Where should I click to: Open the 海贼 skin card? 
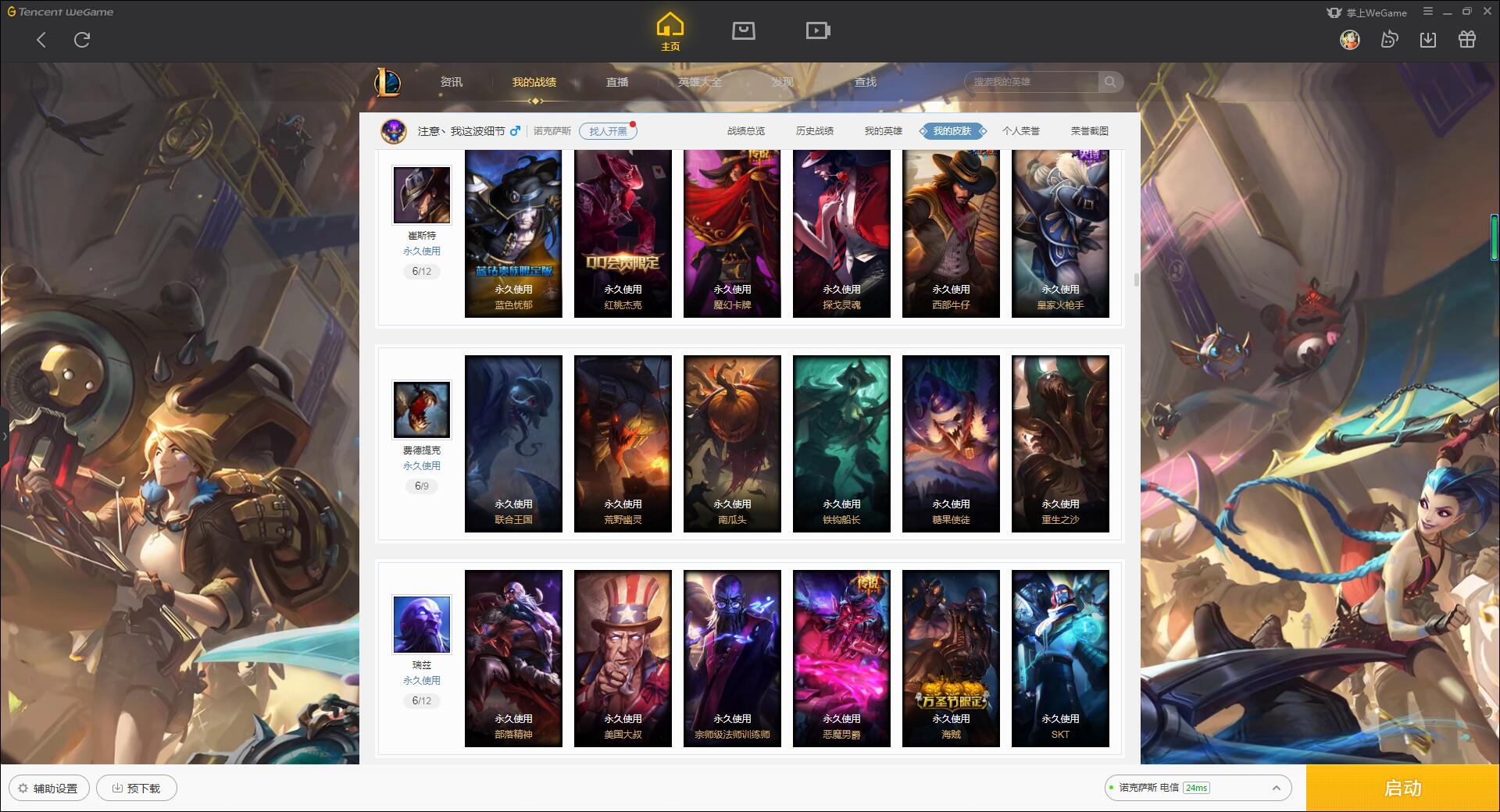pos(951,658)
